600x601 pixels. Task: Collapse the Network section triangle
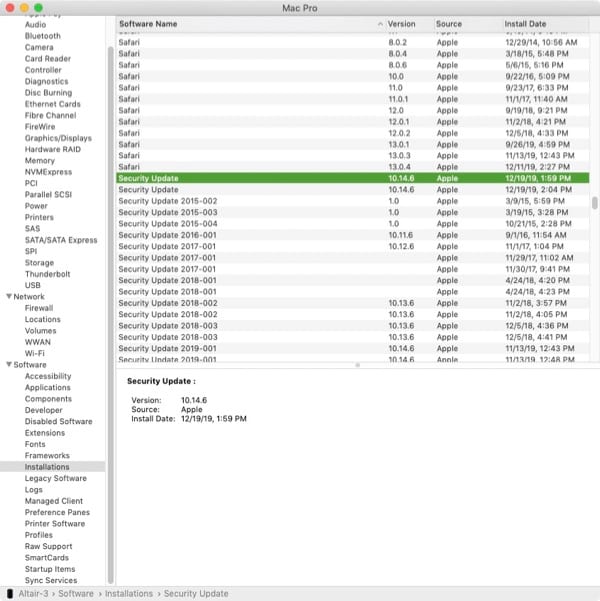9,296
